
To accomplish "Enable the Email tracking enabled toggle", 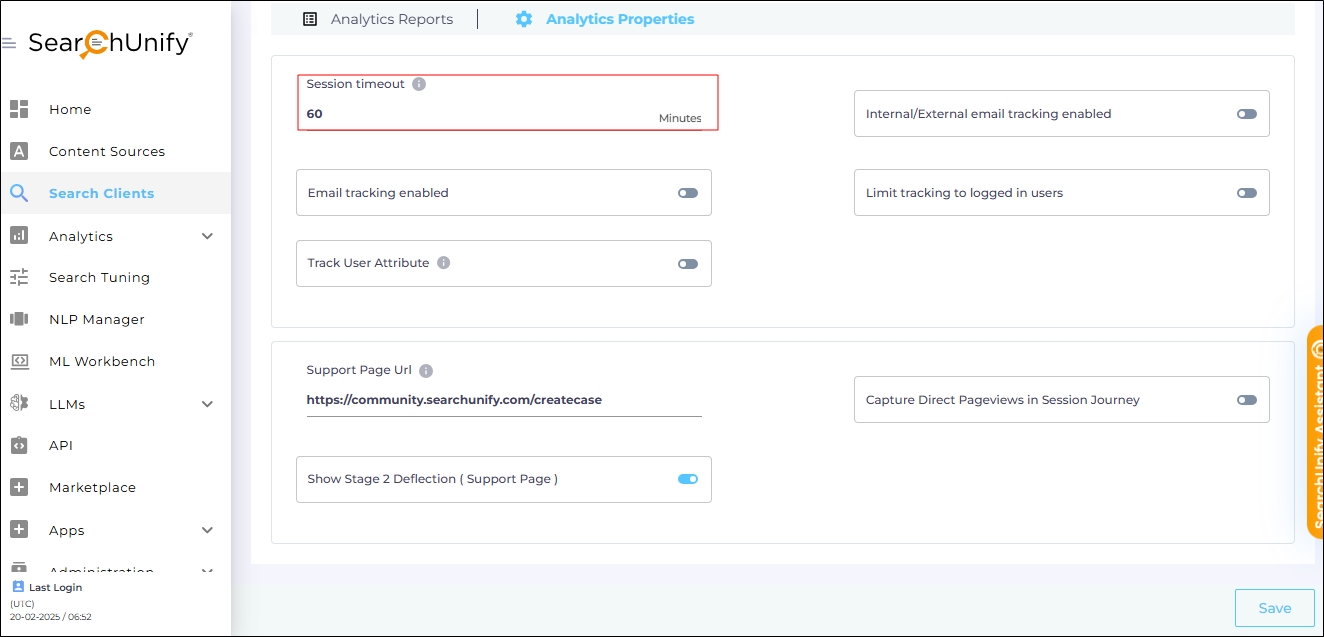I will point(688,193).
